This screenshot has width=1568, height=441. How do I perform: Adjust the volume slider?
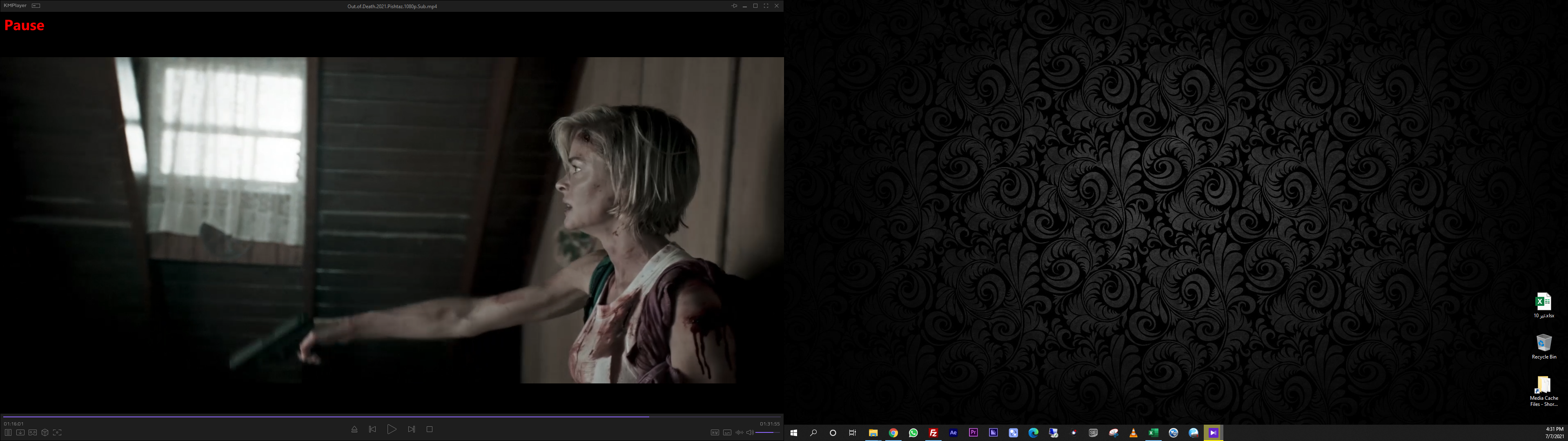click(768, 432)
